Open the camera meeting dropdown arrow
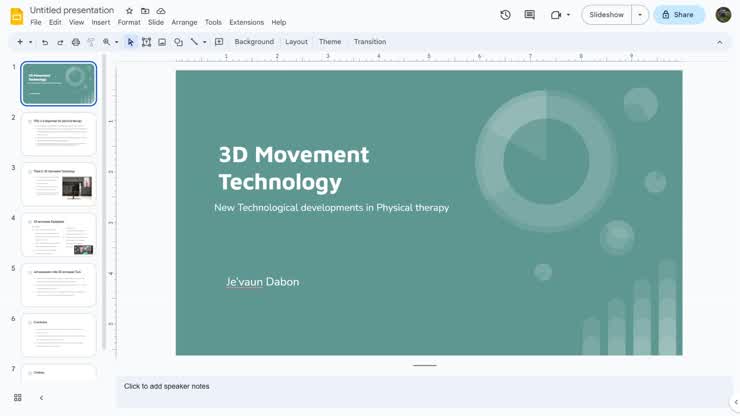 click(568, 15)
